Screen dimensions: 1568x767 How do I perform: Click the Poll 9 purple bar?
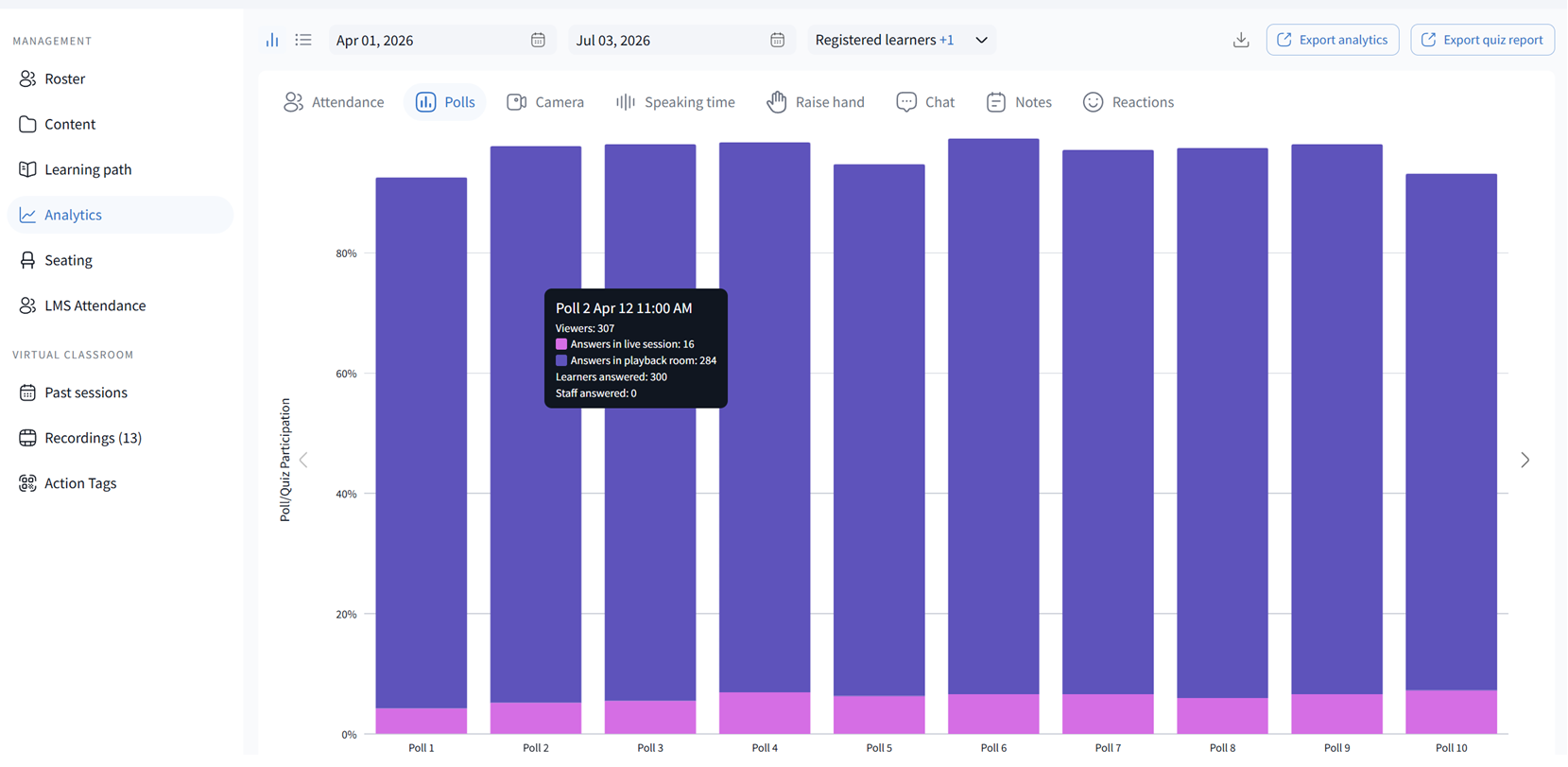1336,419
